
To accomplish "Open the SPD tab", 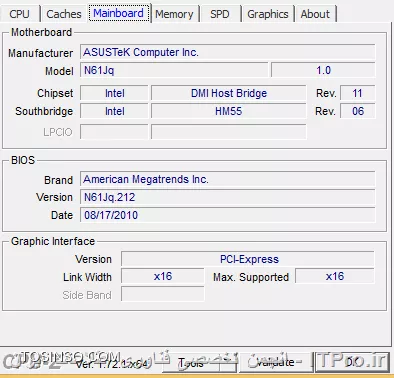I will (220, 14).
